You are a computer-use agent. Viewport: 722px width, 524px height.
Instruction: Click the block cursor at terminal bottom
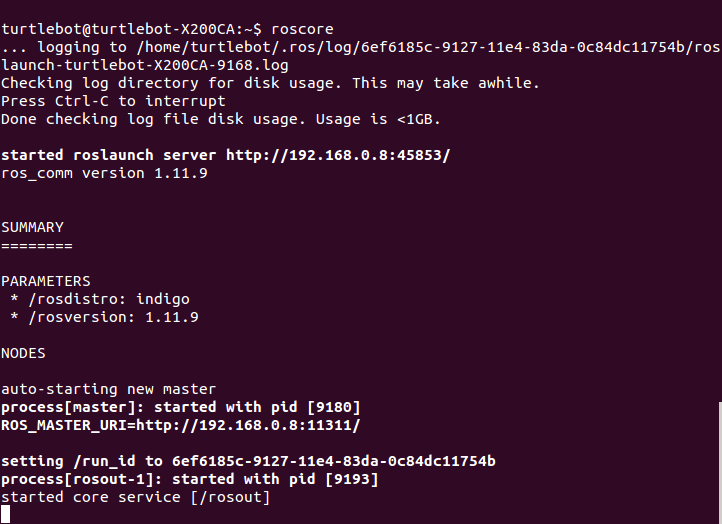(x=6, y=515)
